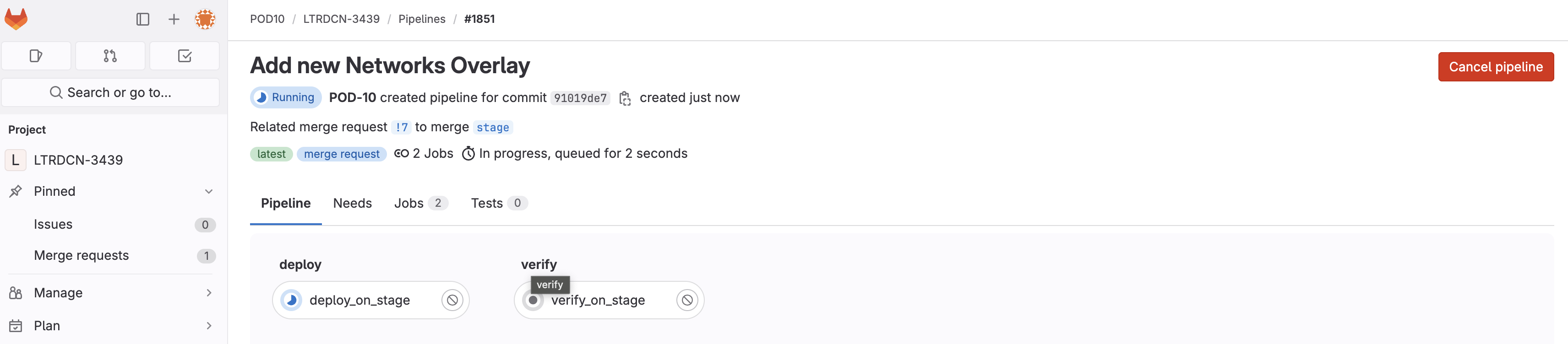Screen dimensions: 1568x344
Task: Open the user avatar menu
Action: pos(205,20)
